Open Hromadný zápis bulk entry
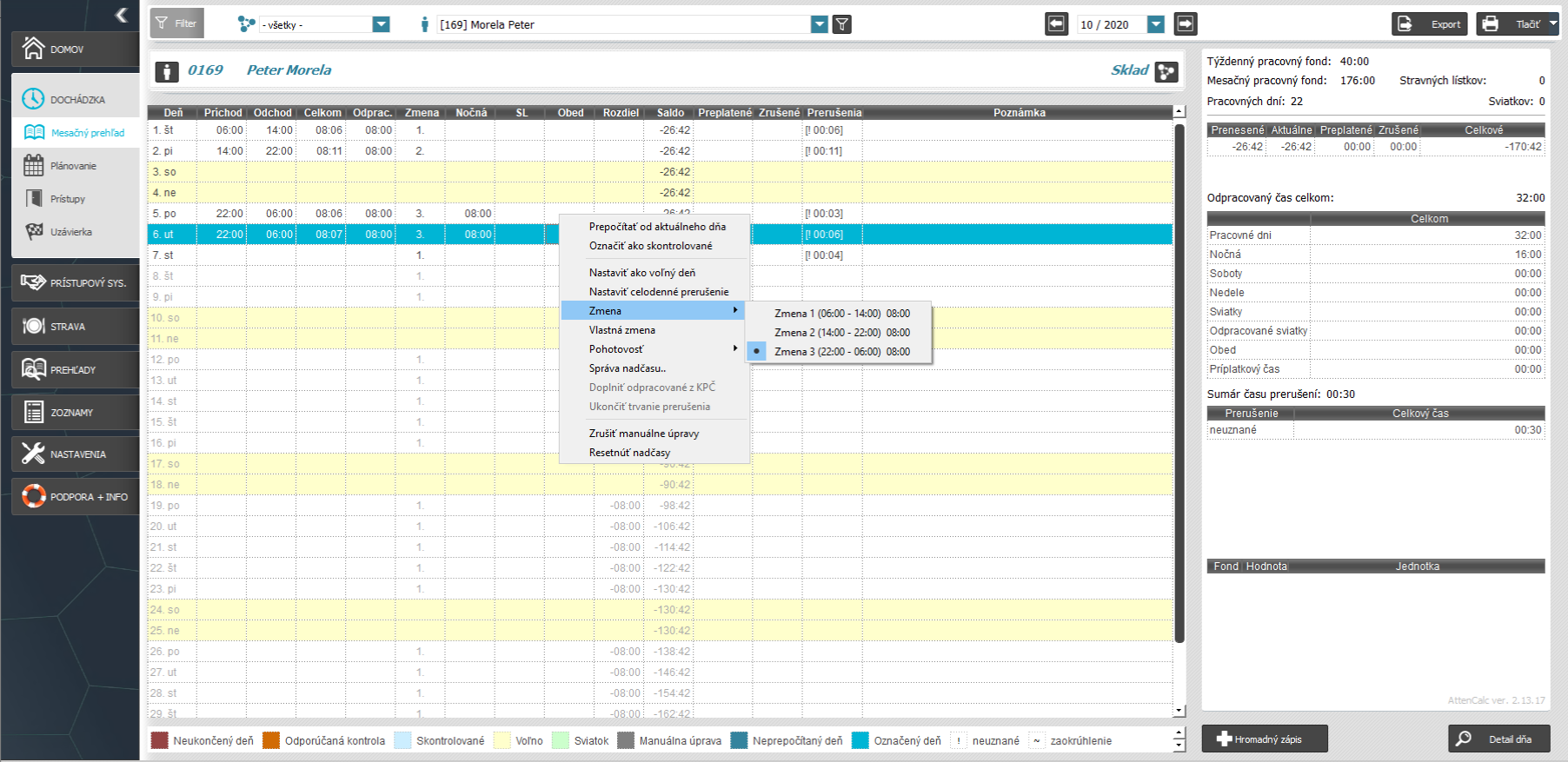 point(1265,739)
